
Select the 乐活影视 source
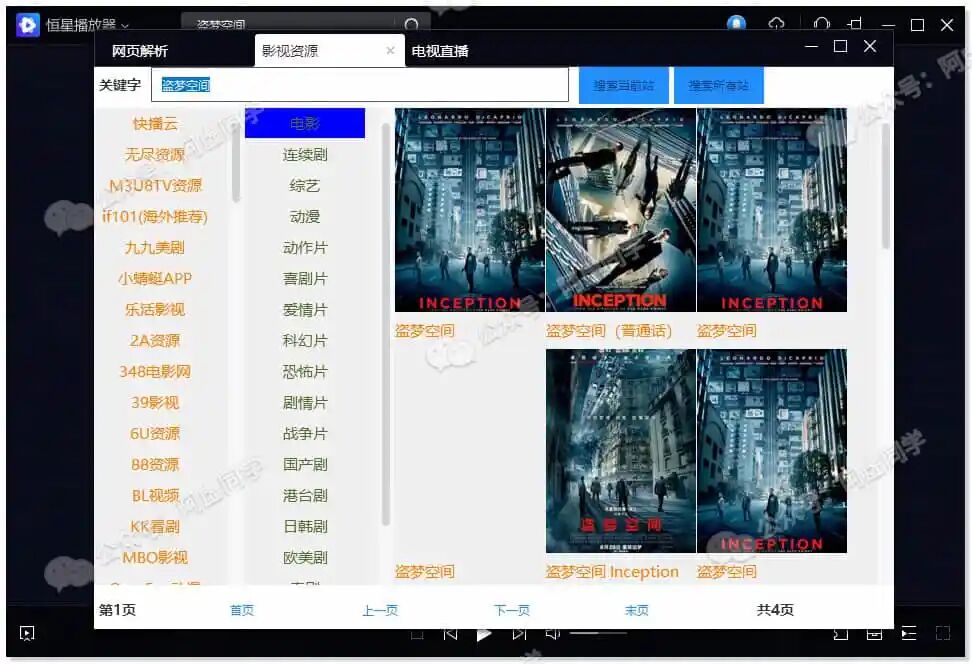(155, 309)
